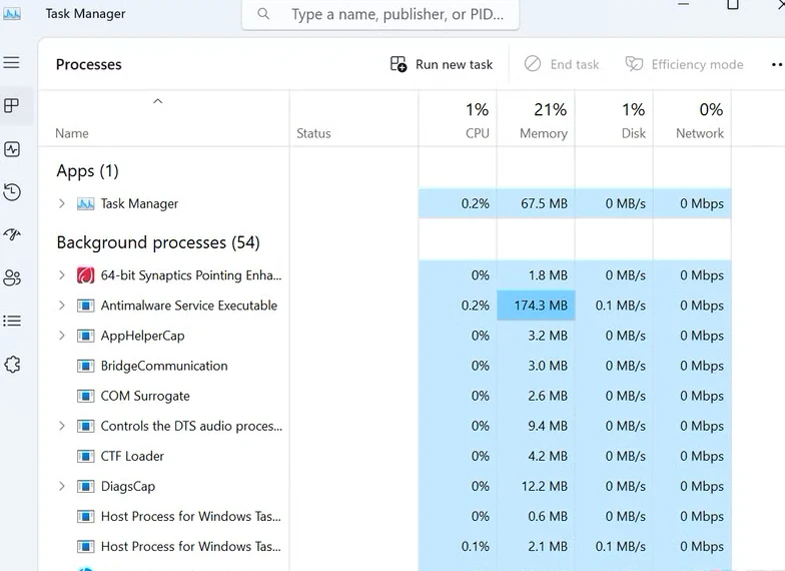Image resolution: width=785 pixels, height=571 pixels.
Task: Click the 12.2 MB memory value for DiagsCap
Action: pyautogui.click(x=544, y=486)
